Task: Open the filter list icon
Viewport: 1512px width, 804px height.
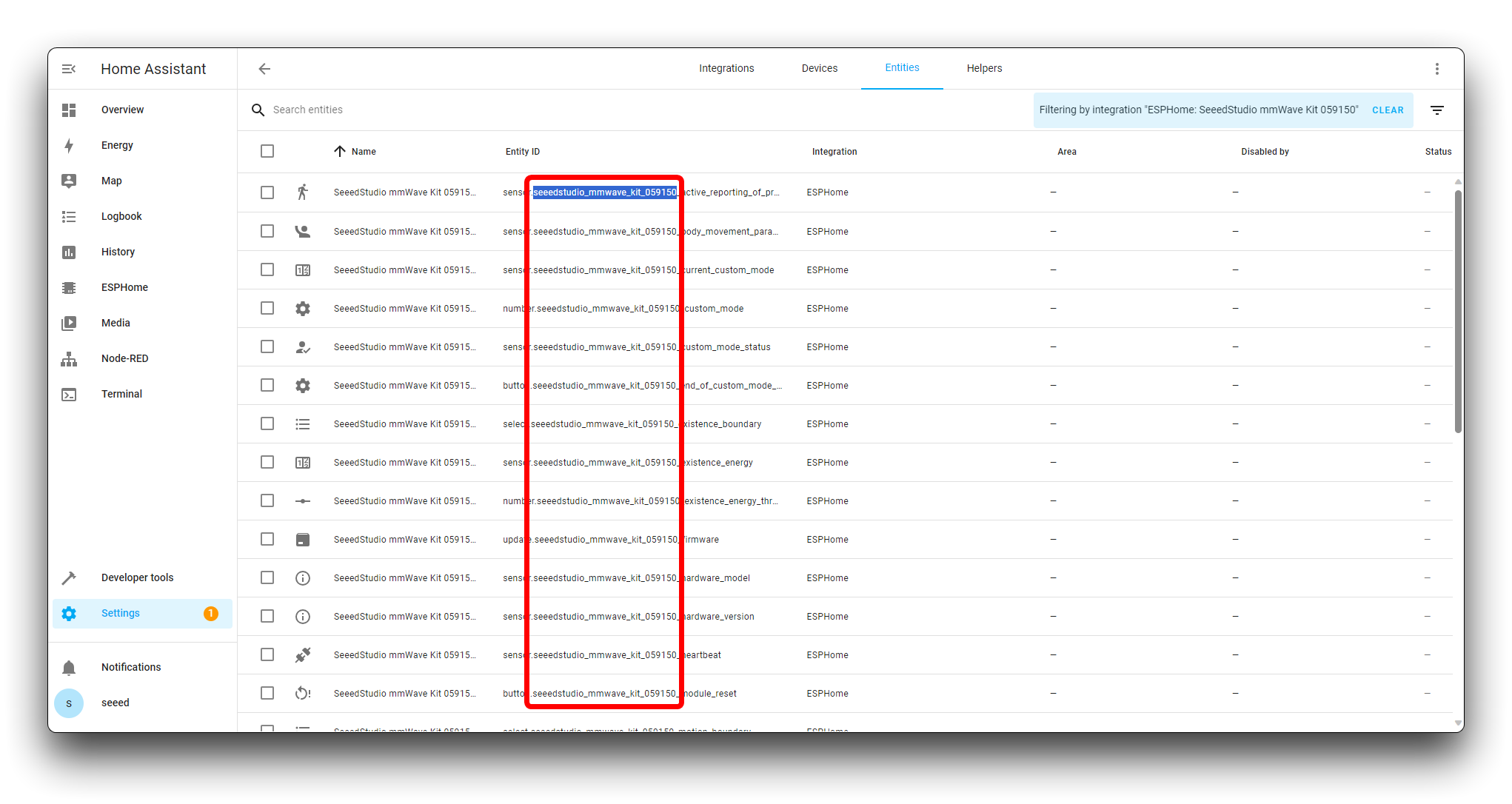Action: click(x=1436, y=110)
